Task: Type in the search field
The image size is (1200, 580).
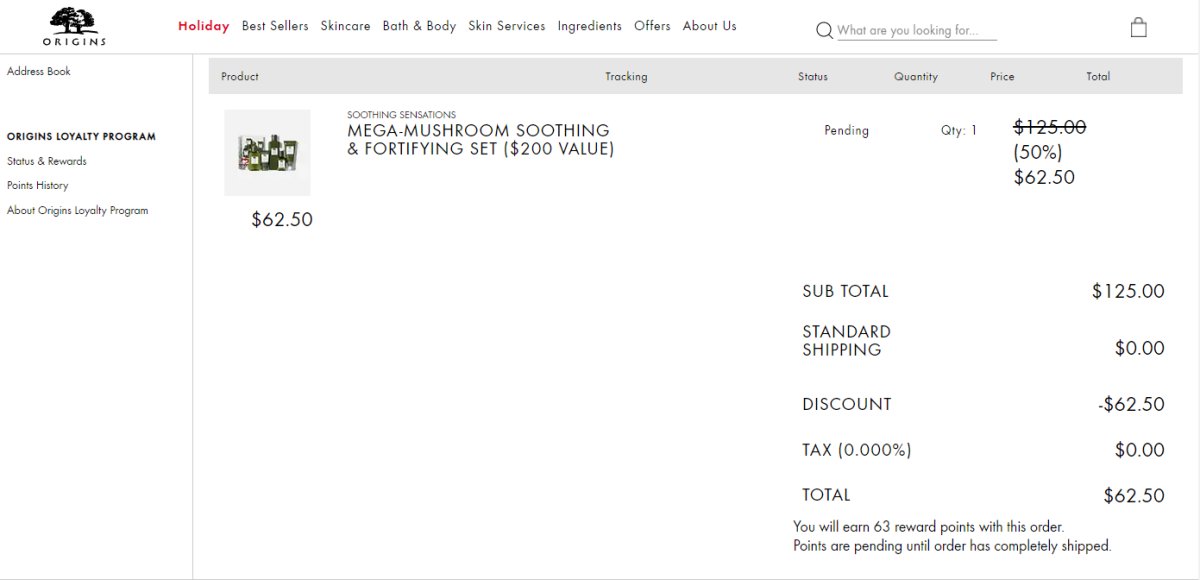Action: click(x=915, y=30)
